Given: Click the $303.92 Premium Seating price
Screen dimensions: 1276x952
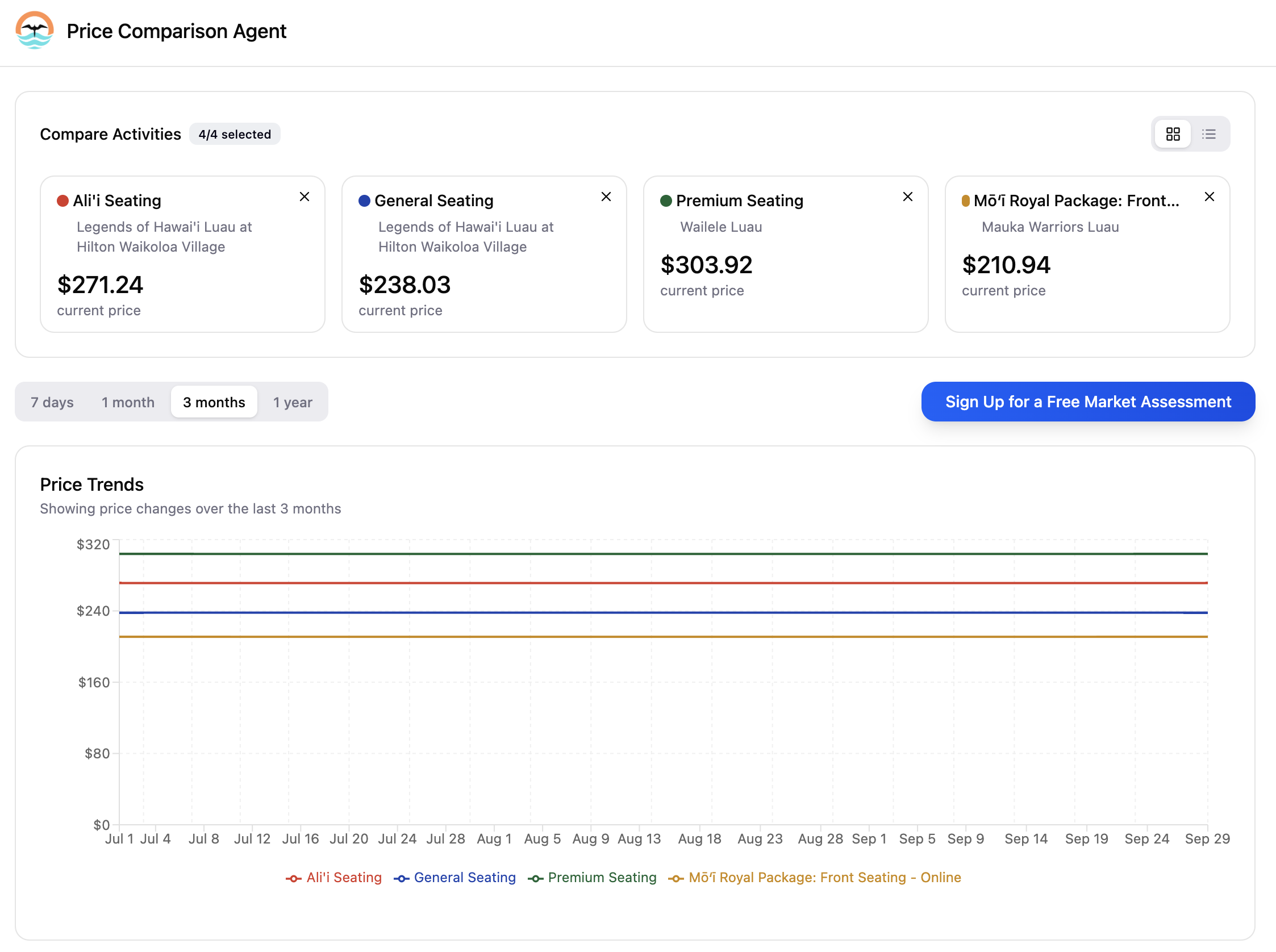Looking at the screenshot, I should point(706,265).
